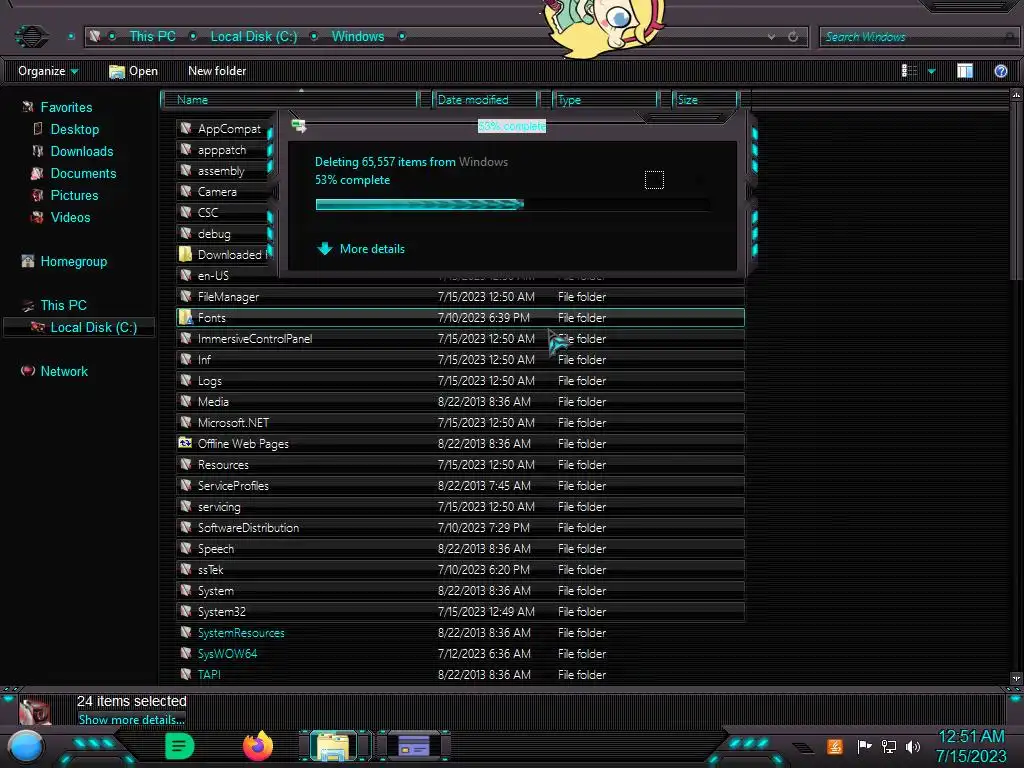Open Desktop in the navigation pane

tap(74, 129)
